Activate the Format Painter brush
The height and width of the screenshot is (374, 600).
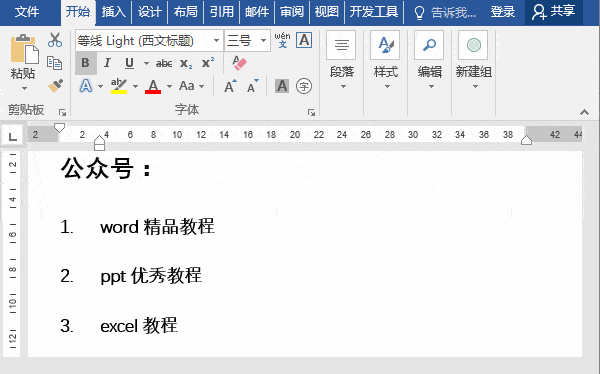point(55,86)
